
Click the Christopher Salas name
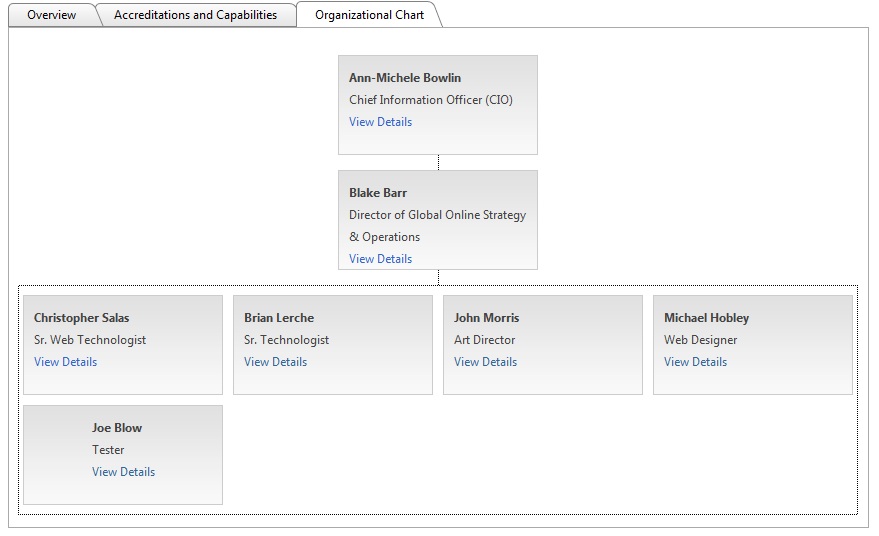click(x=82, y=318)
